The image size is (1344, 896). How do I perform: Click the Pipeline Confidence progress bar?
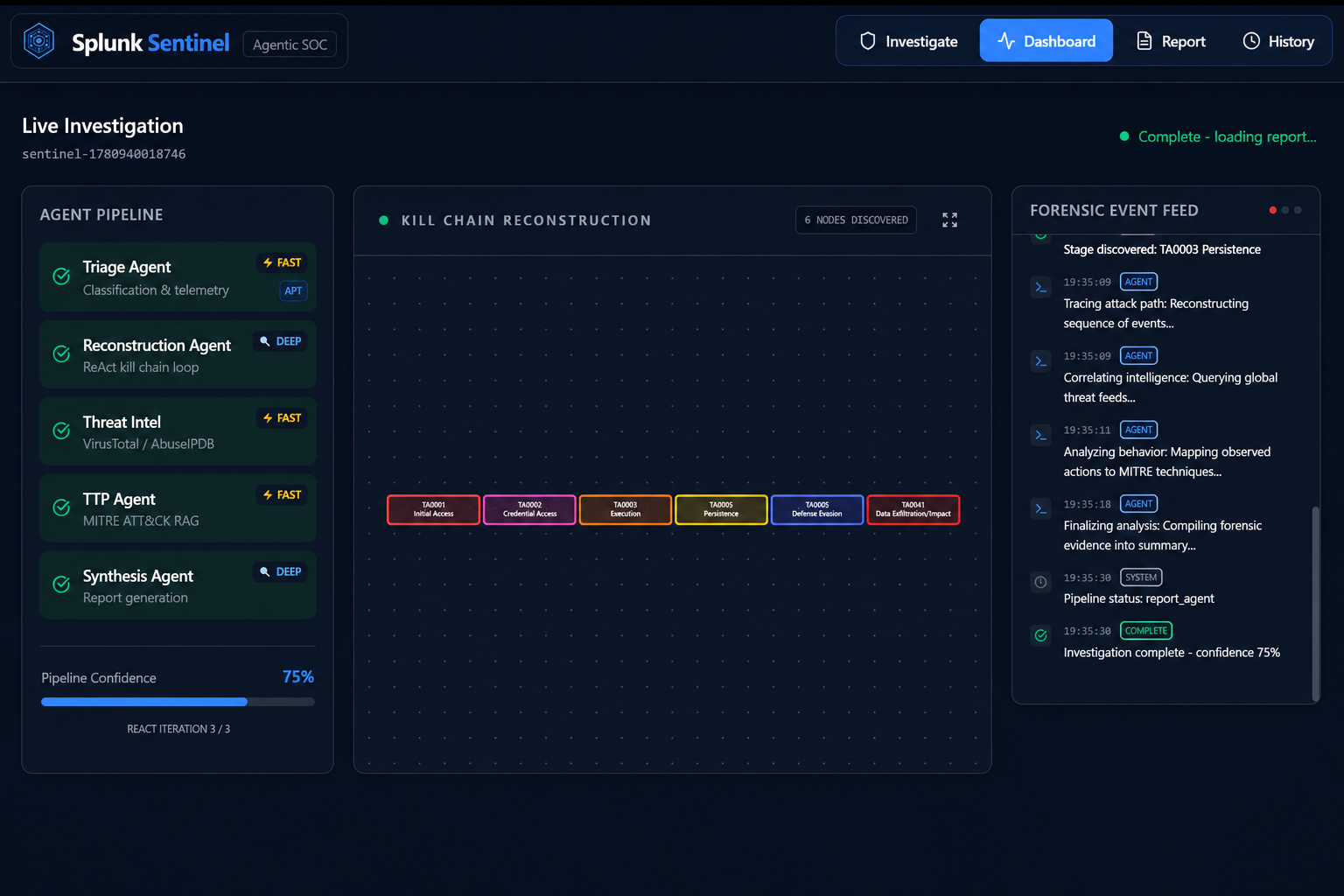tap(178, 702)
